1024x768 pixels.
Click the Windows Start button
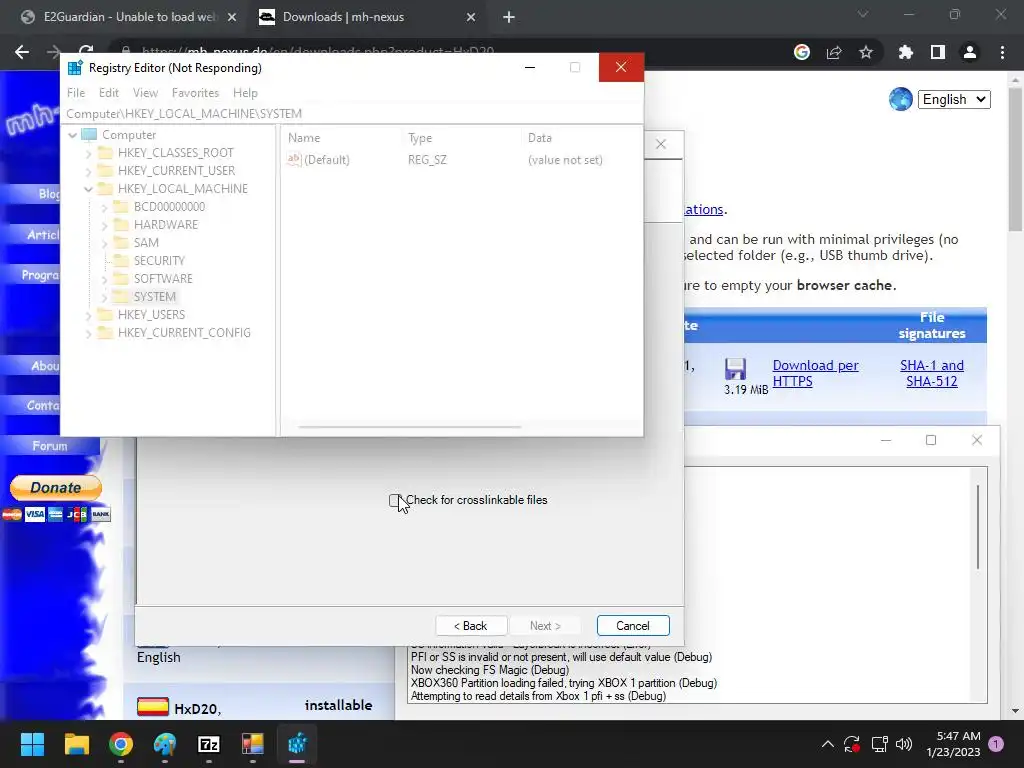(32, 744)
